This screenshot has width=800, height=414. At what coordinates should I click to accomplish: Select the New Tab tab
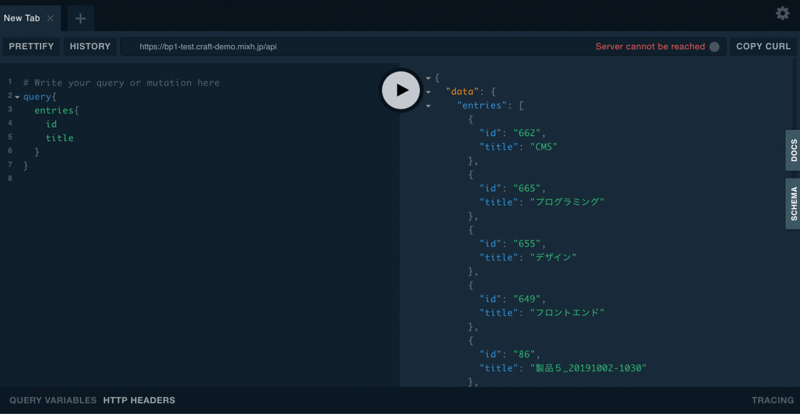pos(21,18)
